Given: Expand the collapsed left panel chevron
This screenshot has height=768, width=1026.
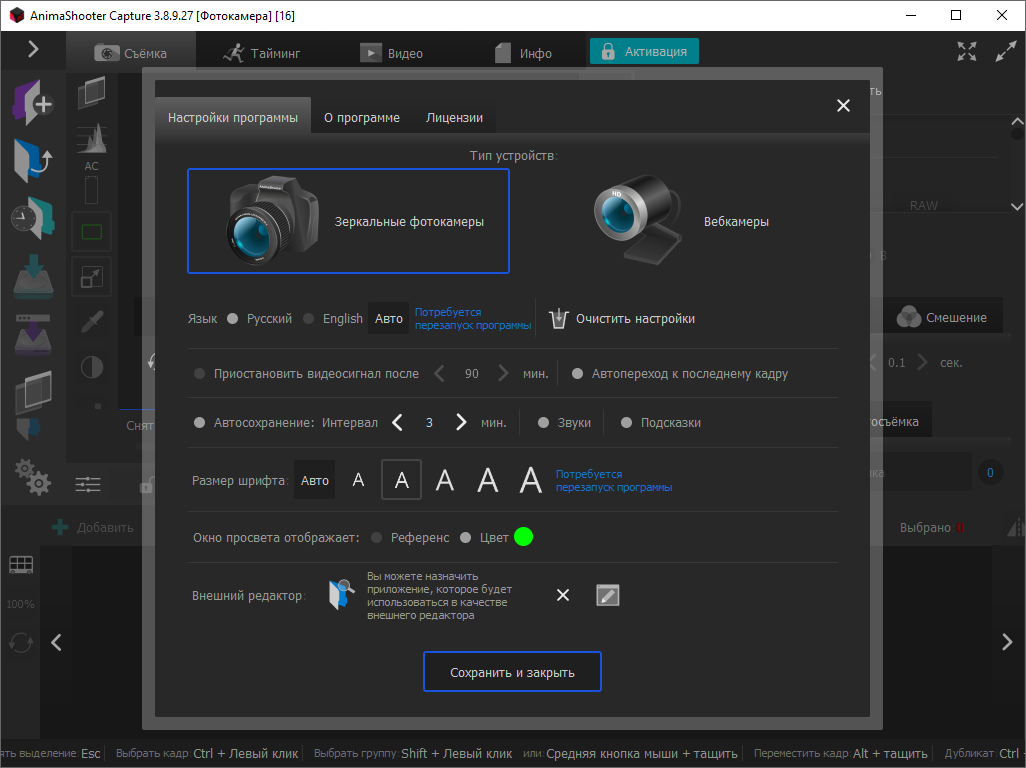Looking at the screenshot, I should (x=33, y=49).
